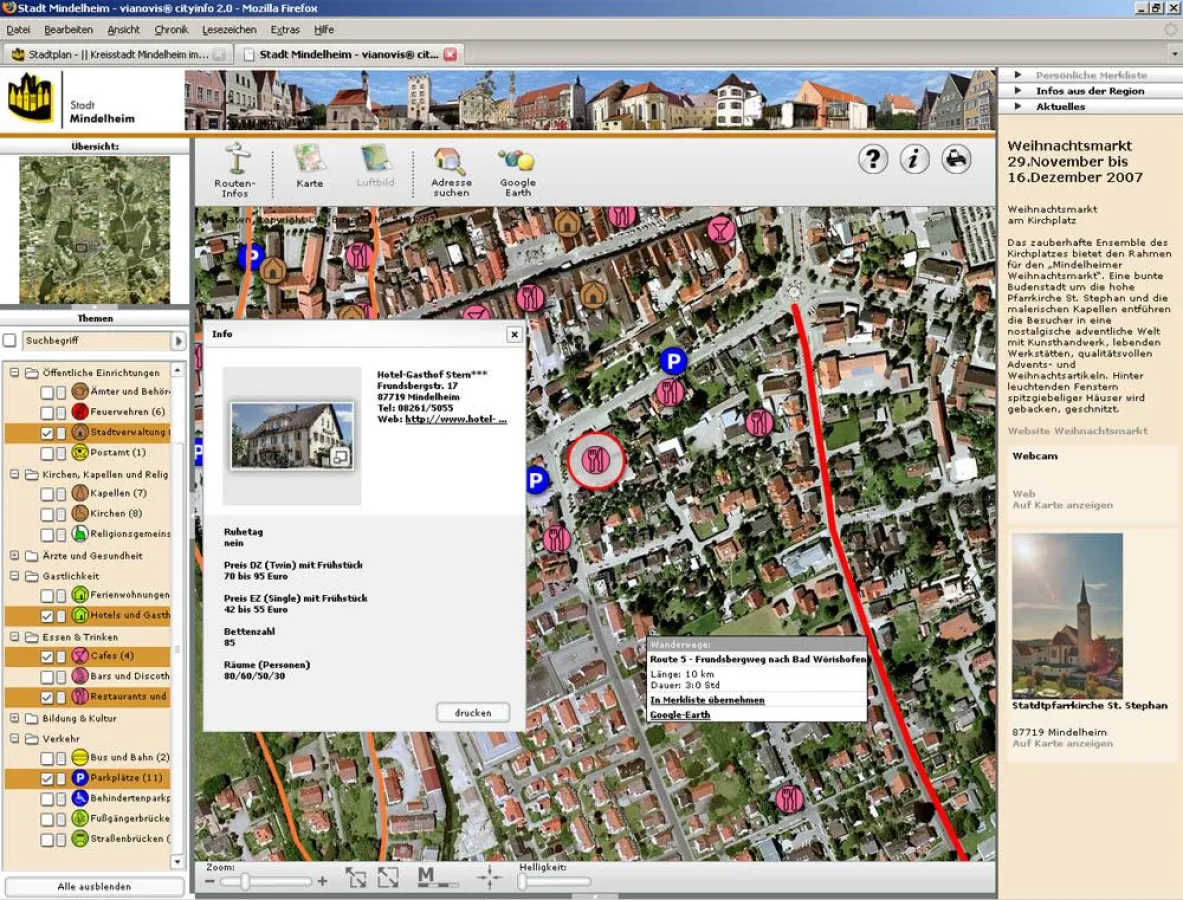Screen dimensions: 1183x900
Task: Click the information icon next to help
Action: 915,160
